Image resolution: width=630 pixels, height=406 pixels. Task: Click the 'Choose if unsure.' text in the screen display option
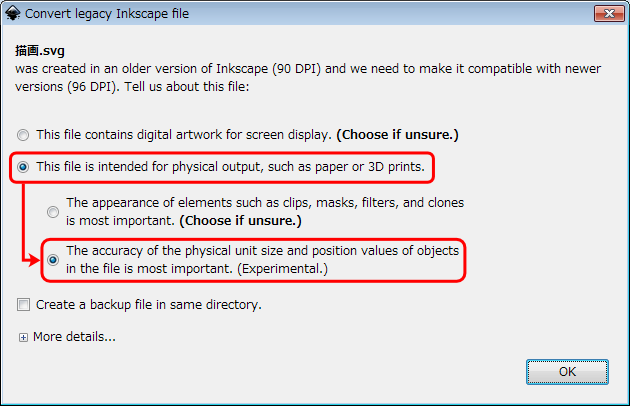point(396,134)
